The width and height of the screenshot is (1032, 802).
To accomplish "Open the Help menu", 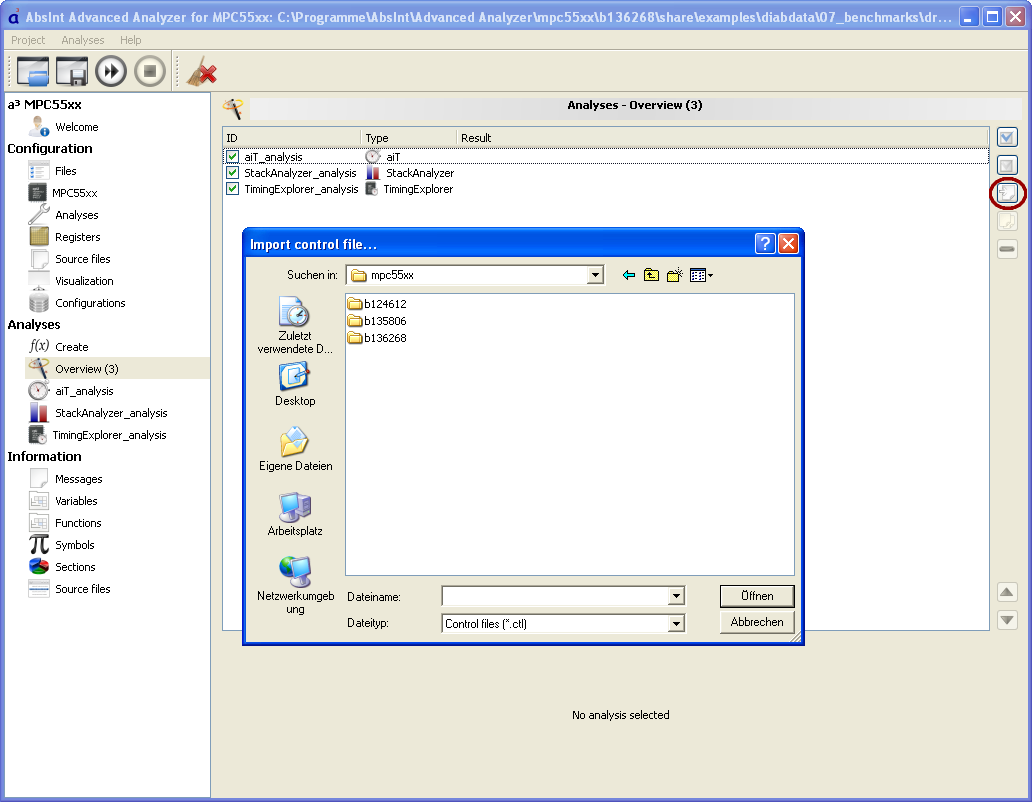I will coord(130,40).
